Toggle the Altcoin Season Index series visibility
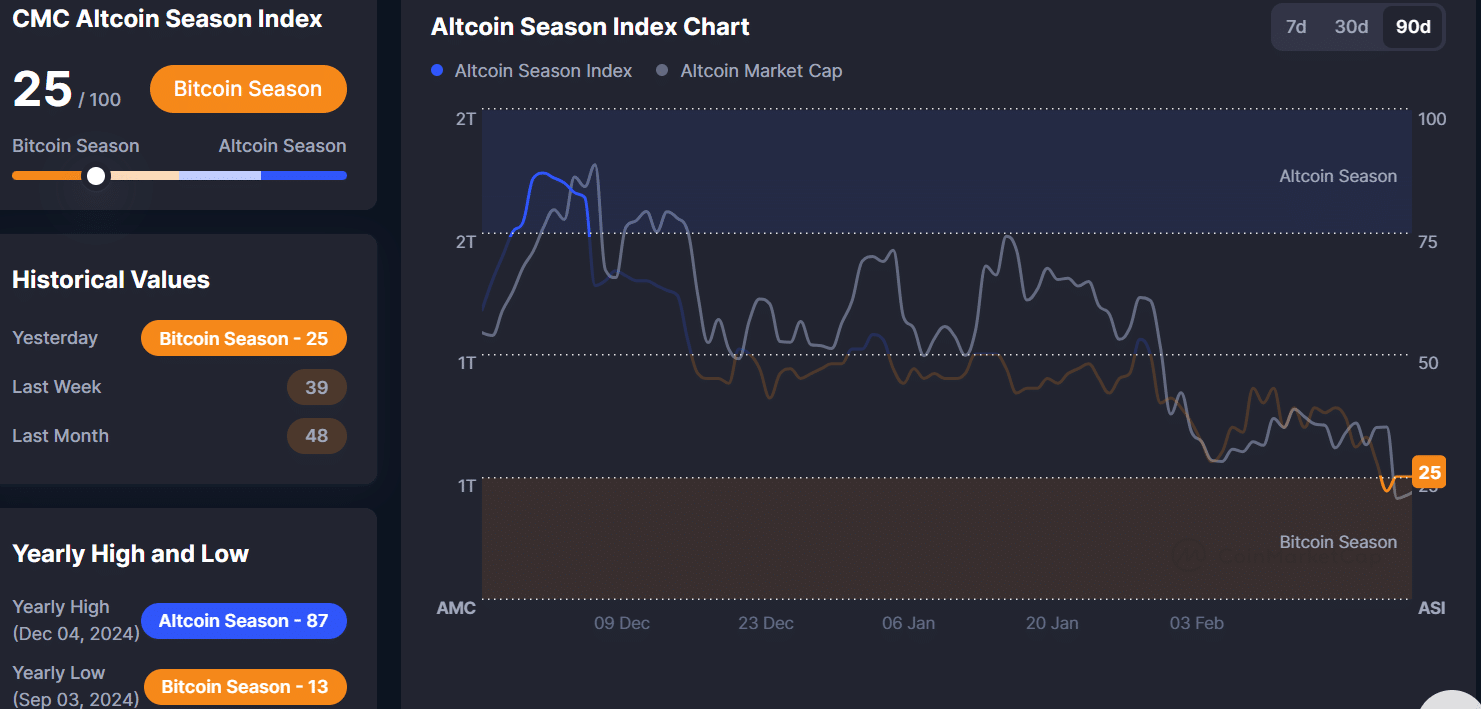The image size is (1481, 709). [543, 70]
